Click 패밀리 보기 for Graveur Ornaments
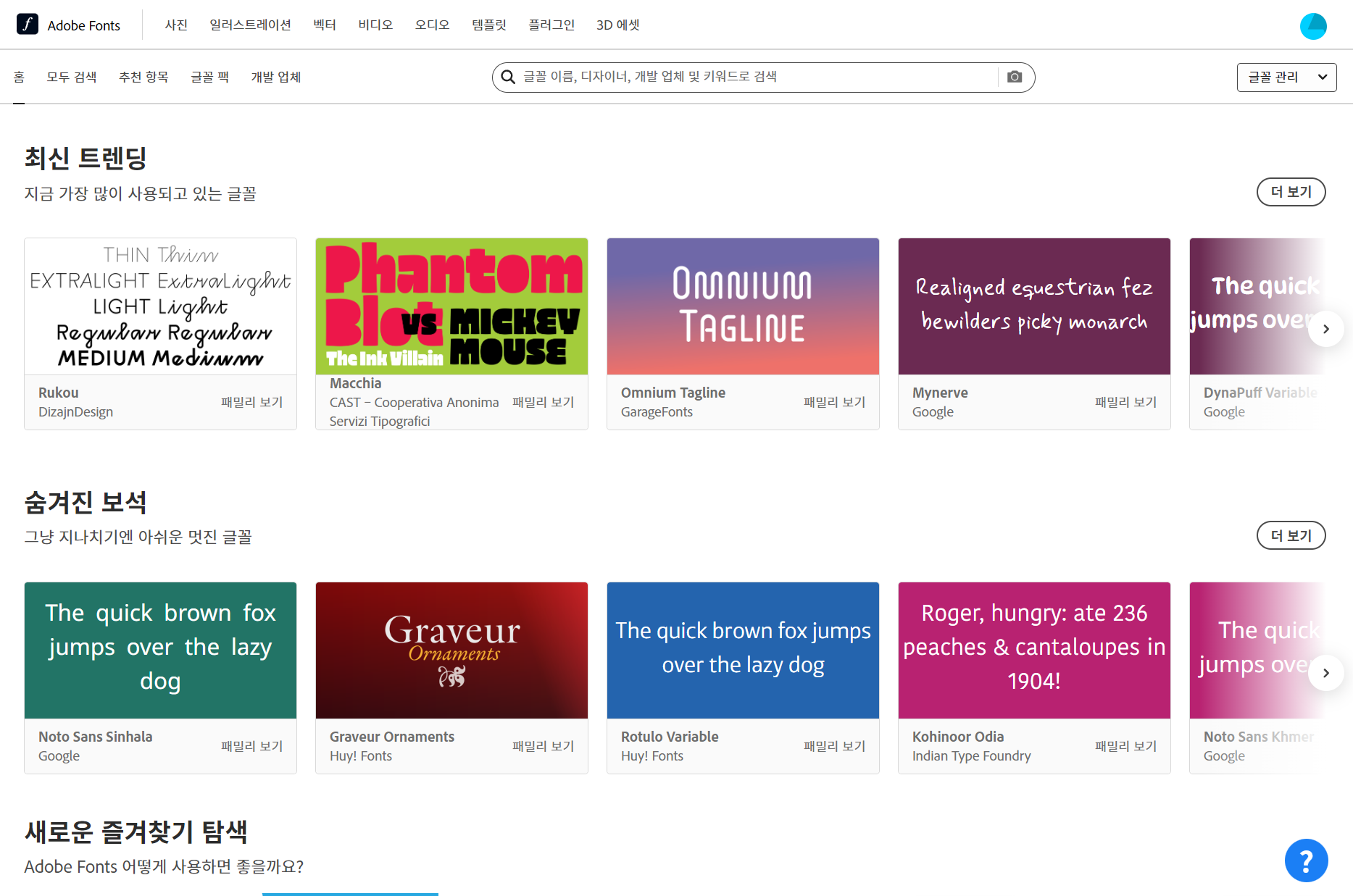Image resolution: width=1353 pixels, height=896 pixels. (x=543, y=746)
